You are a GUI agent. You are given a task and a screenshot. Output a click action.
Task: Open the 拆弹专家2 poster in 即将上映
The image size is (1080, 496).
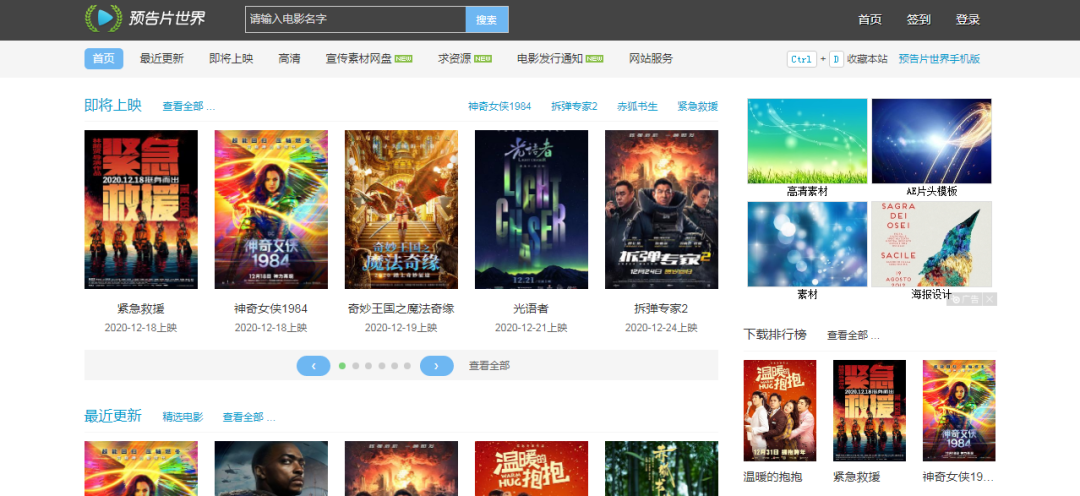662,209
